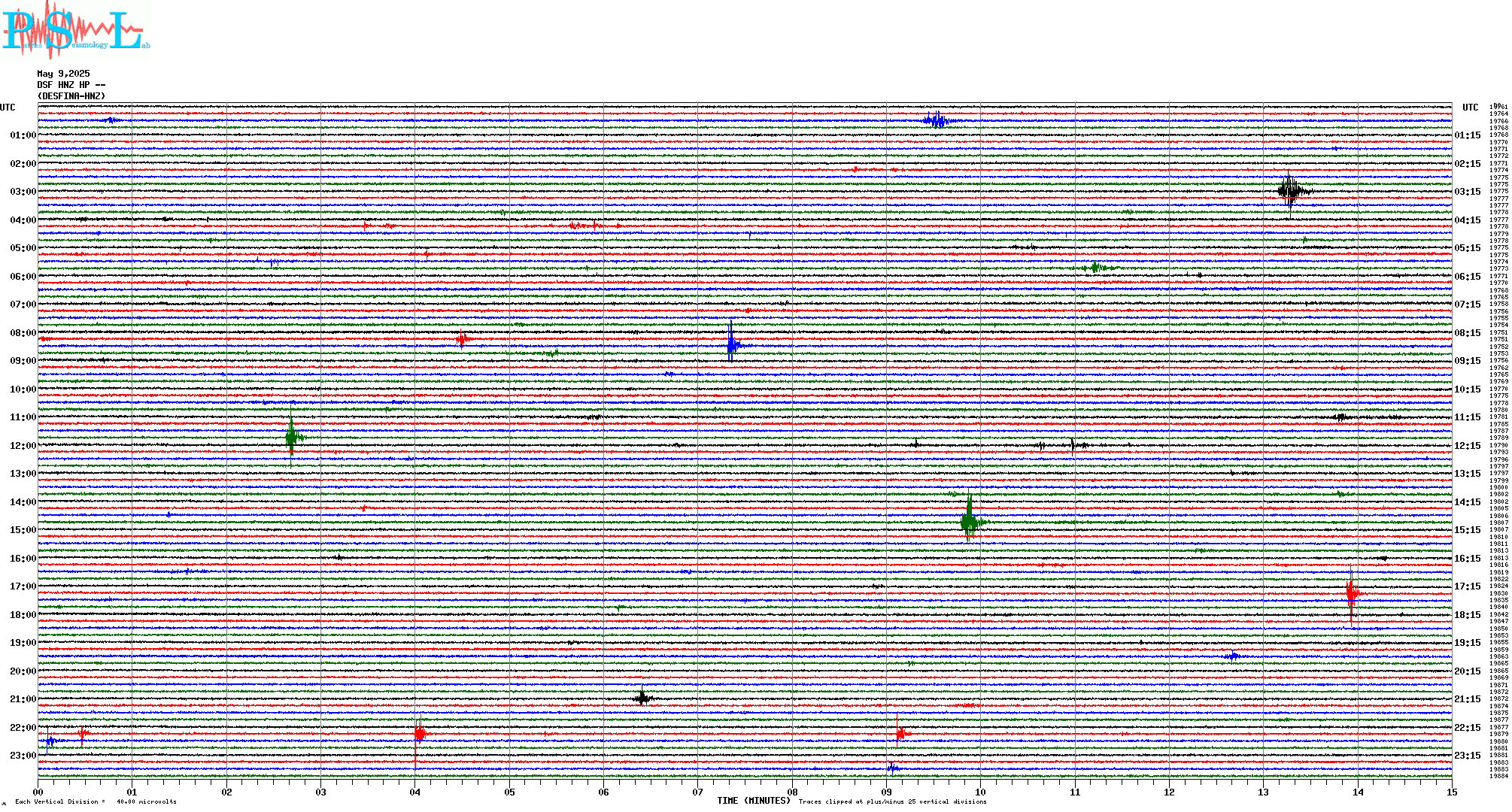Click the 06:00 hour label
This screenshot has height=812, width=1512.
point(23,277)
